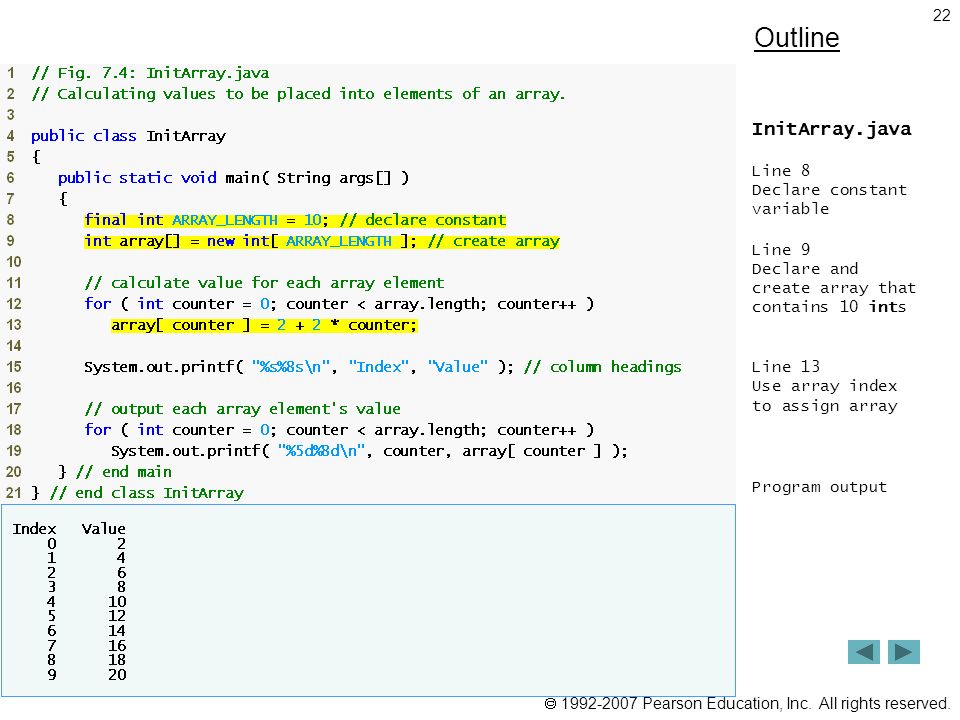Click the 'Line 9' outline note
Screen dimensions: 960x720
point(781,249)
